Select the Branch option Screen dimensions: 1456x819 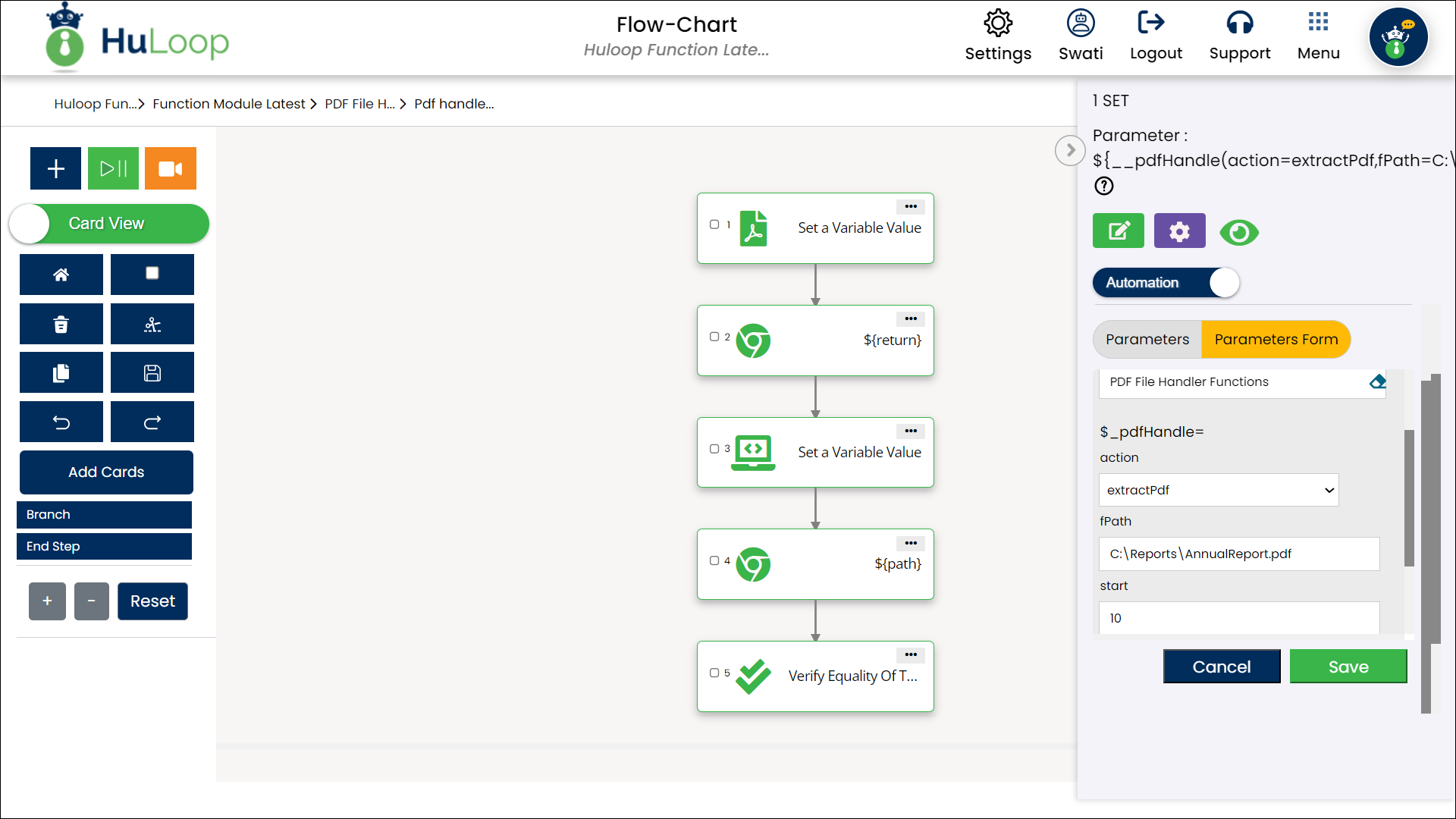pos(104,515)
